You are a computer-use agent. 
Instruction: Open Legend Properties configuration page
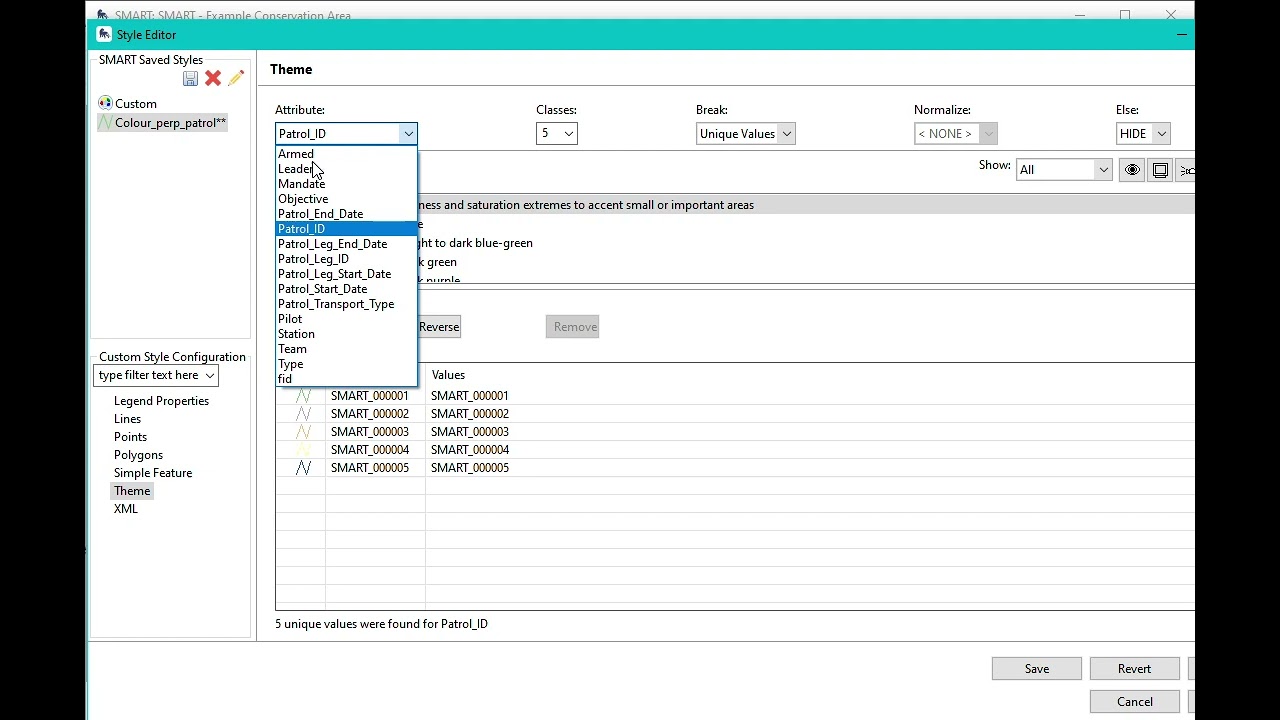[161, 401]
